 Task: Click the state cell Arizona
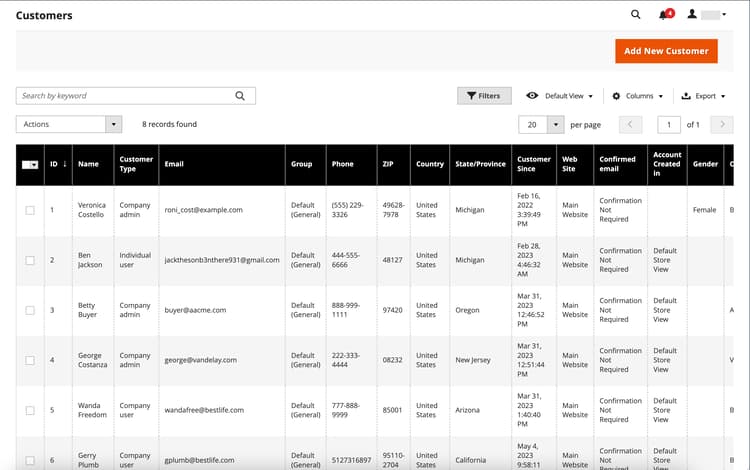coord(467,410)
